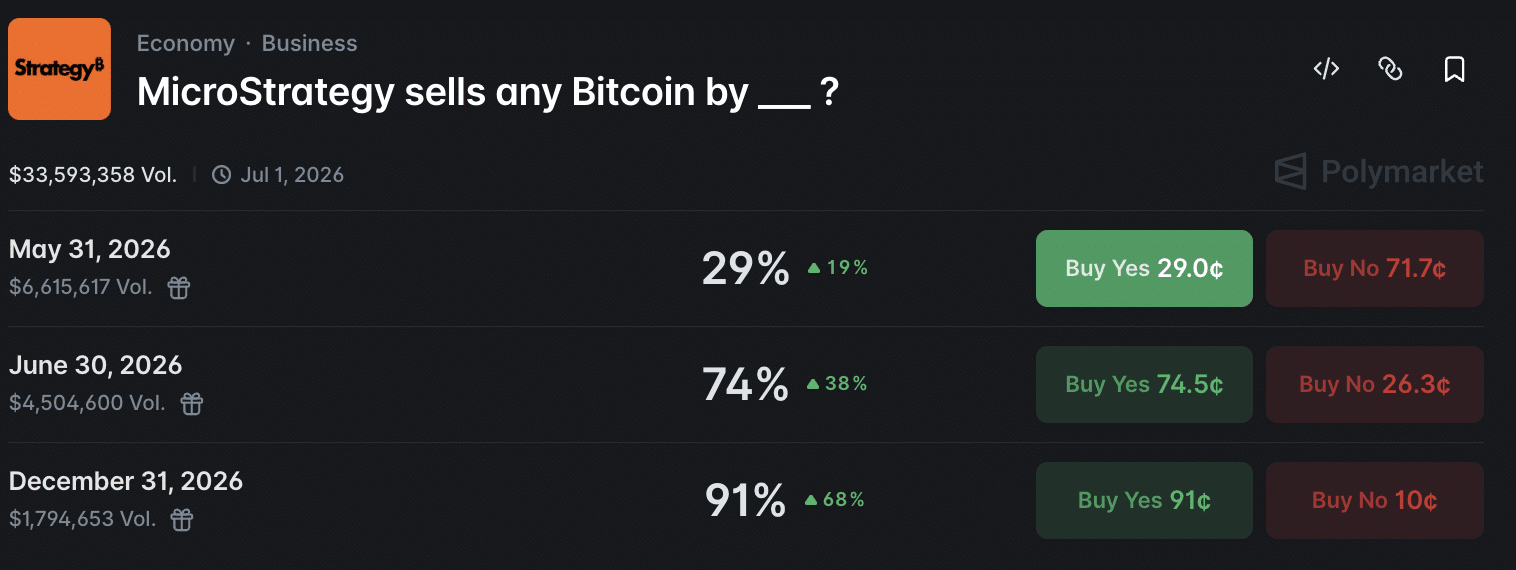1516x570 pixels.
Task: Click the gift icon for June 30, 2026
Action: point(191,404)
